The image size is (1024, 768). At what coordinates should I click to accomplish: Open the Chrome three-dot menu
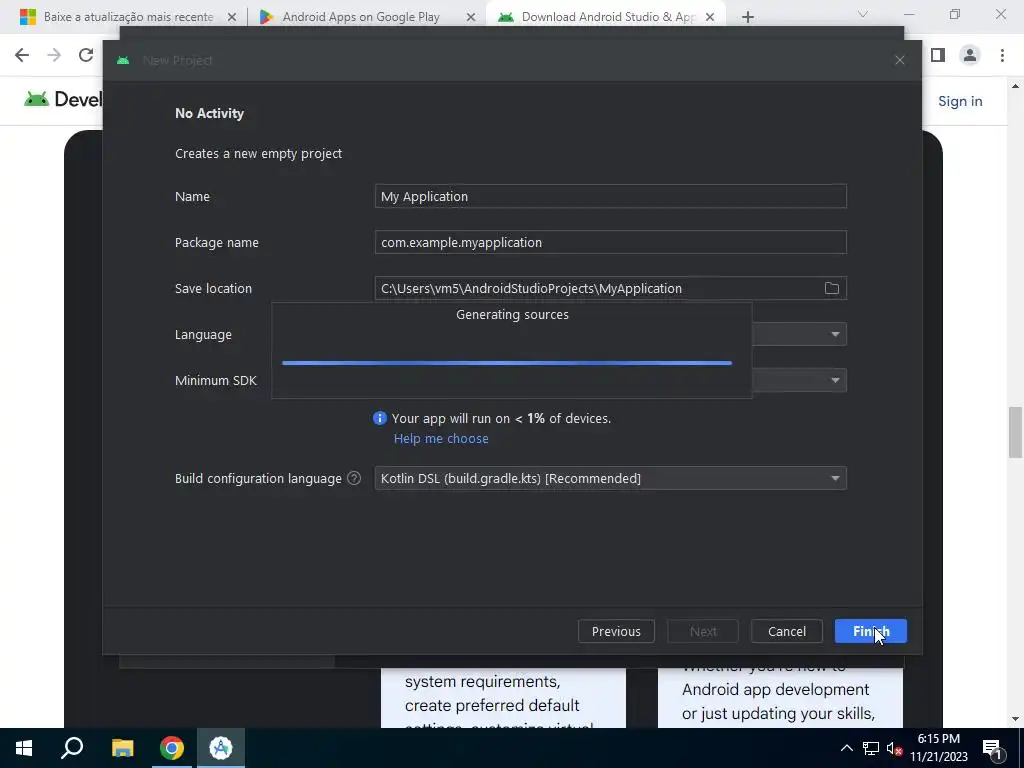tap(1002, 55)
